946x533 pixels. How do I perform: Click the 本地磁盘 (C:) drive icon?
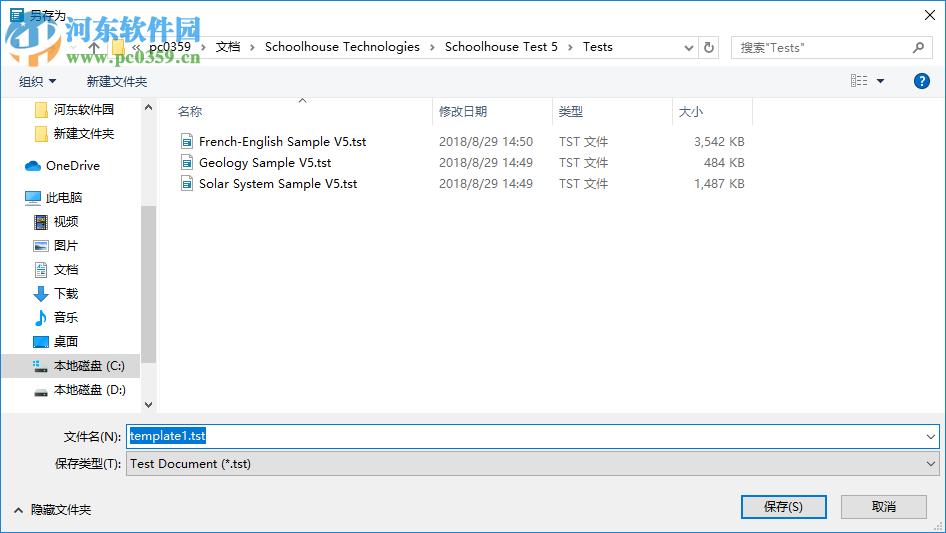pos(40,366)
